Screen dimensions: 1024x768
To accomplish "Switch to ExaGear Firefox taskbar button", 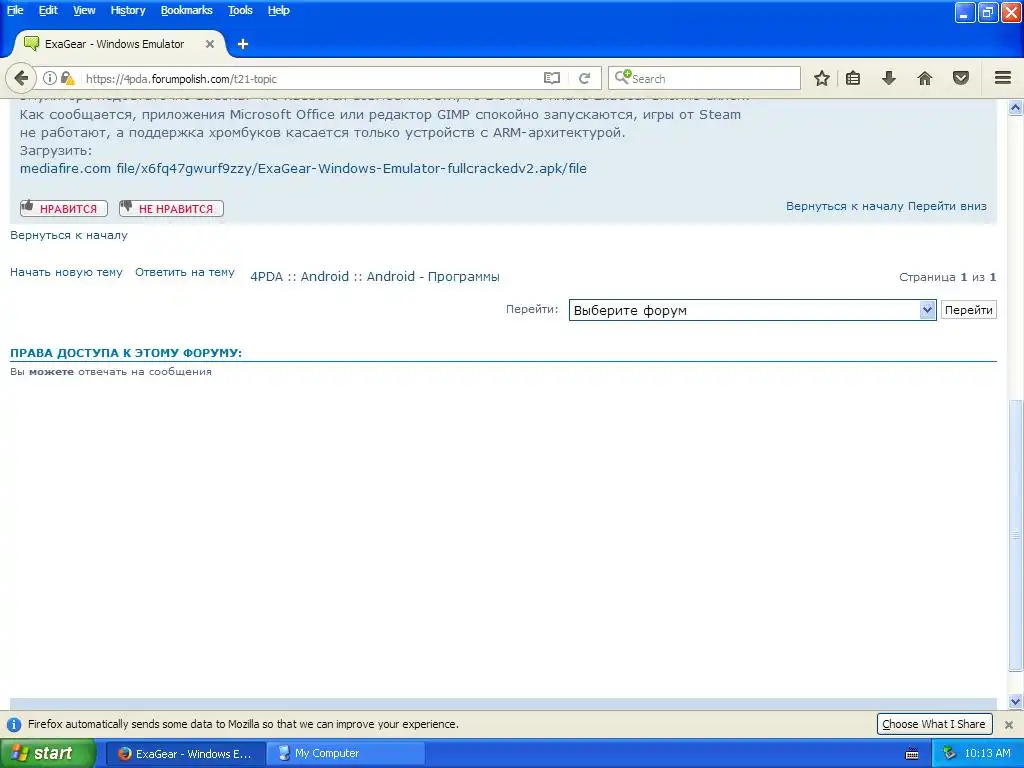I will click(x=186, y=754).
